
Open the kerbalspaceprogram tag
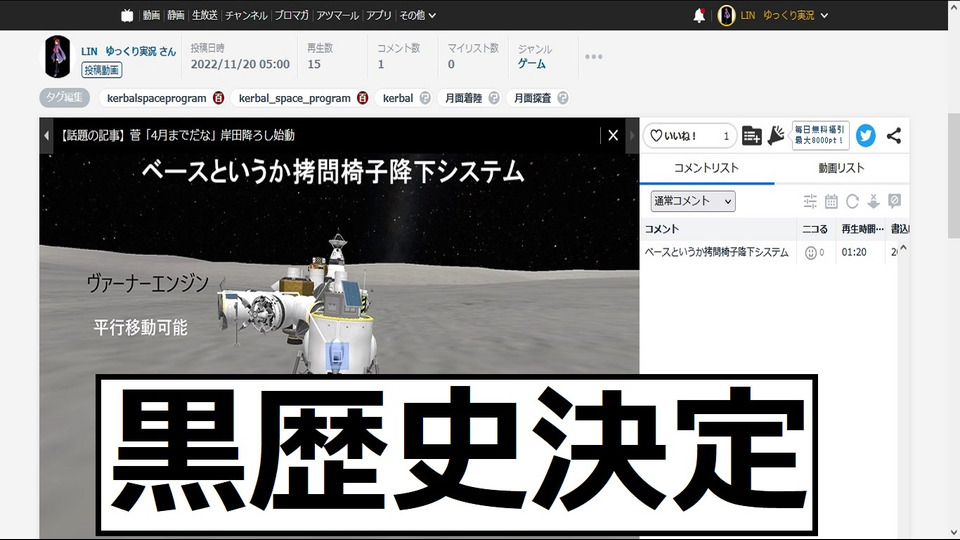[x=156, y=98]
